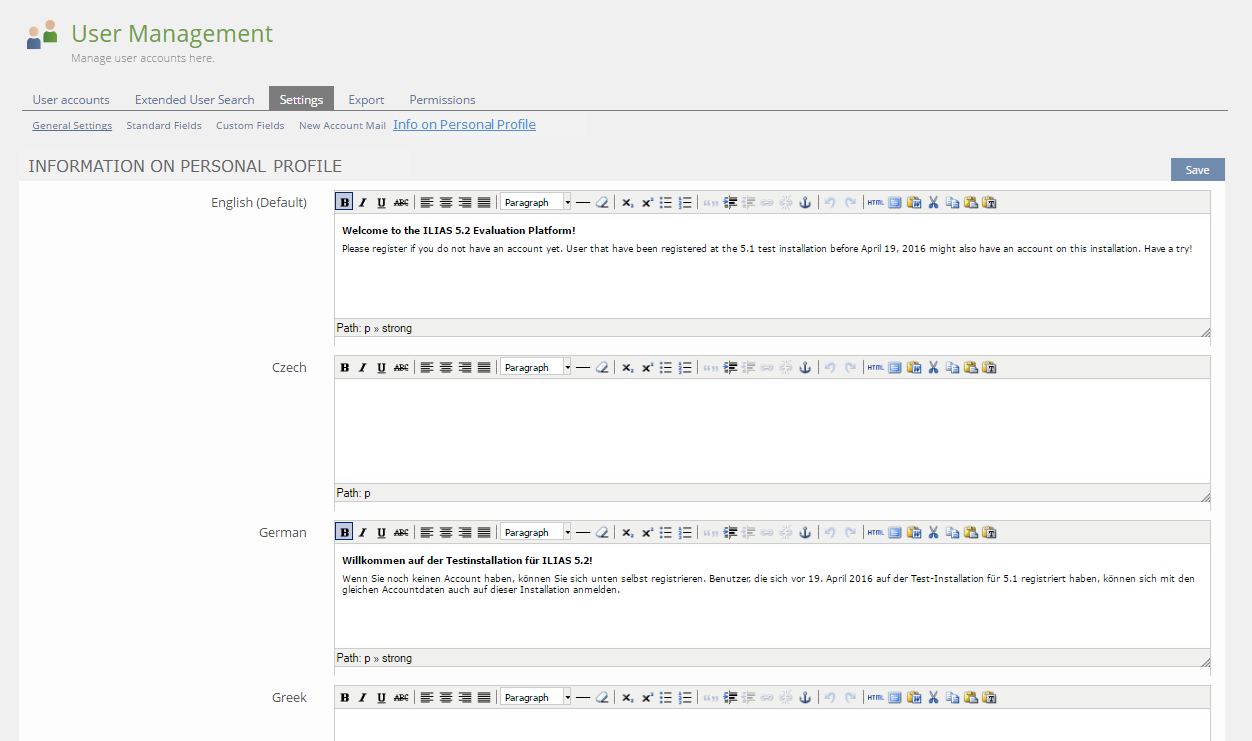Center align text in the German editor

(x=446, y=532)
